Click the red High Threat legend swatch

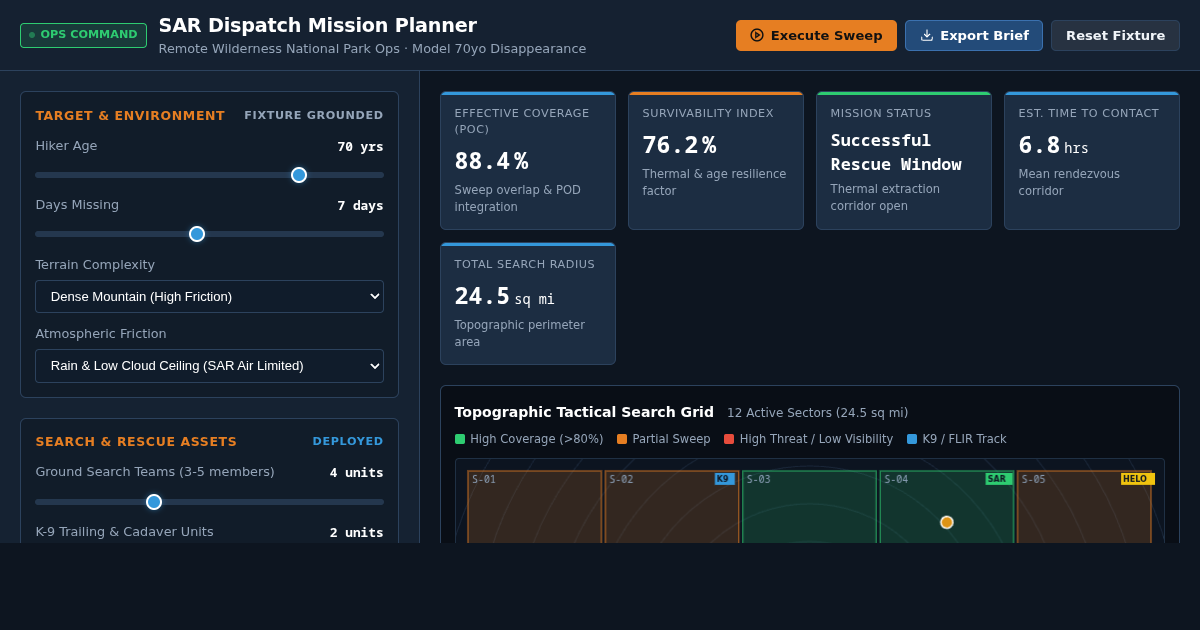point(729,439)
